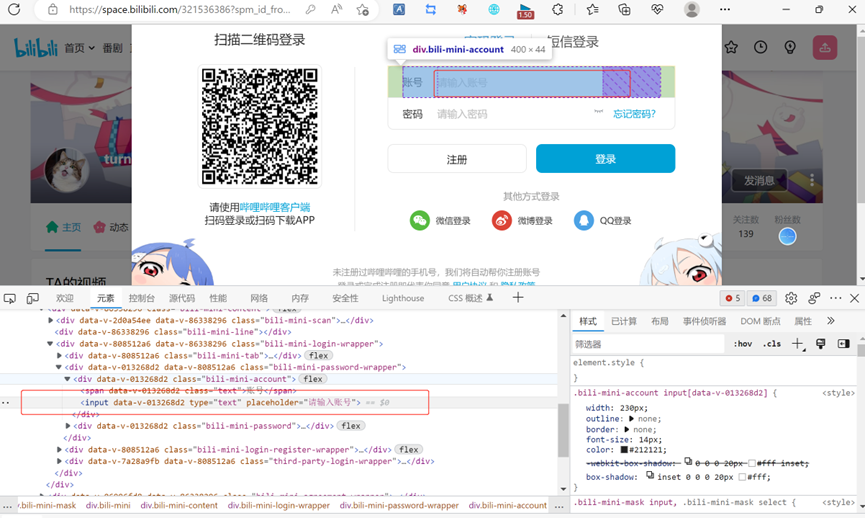The height and width of the screenshot is (518, 865).
Task: Click the flex badge beside bili-mini-password
Action: tap(351, 426)
